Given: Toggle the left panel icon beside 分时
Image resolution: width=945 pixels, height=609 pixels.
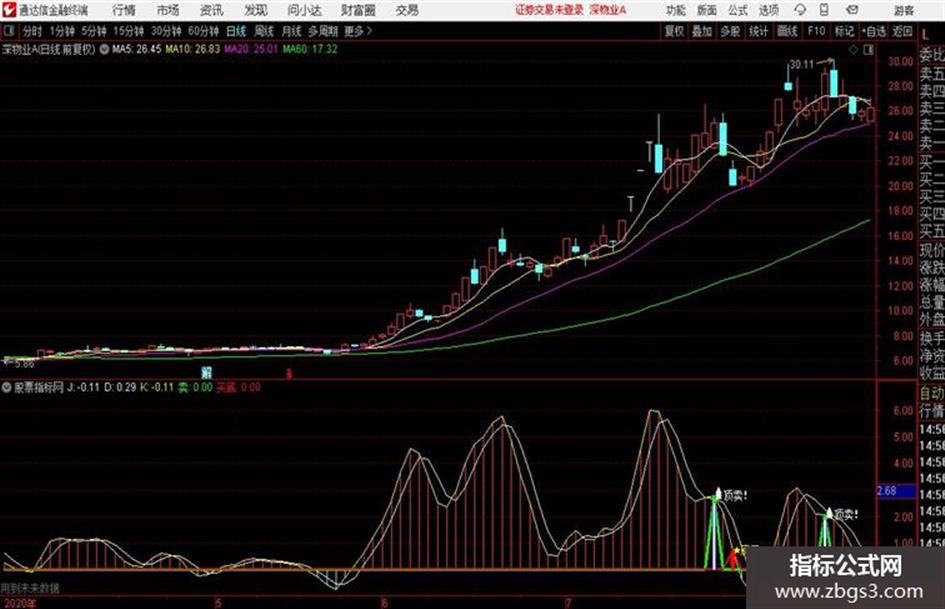Looking at the screenshot, I should pos(8,31).
